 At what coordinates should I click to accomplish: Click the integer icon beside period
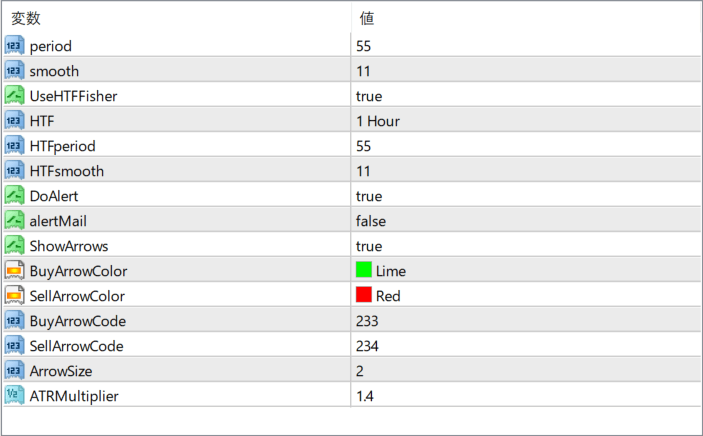tap(14, 46)
